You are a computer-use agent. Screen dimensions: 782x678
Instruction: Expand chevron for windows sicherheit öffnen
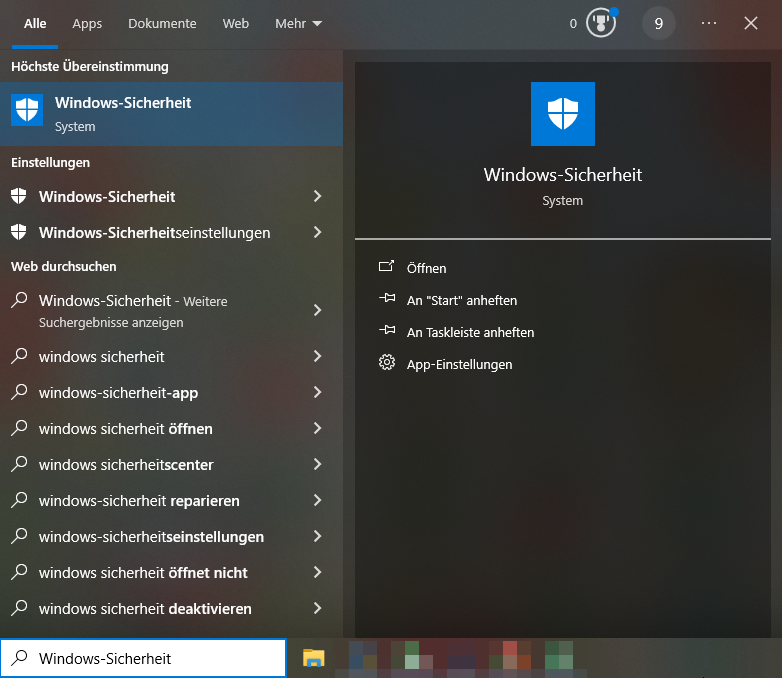pos(318,428)
